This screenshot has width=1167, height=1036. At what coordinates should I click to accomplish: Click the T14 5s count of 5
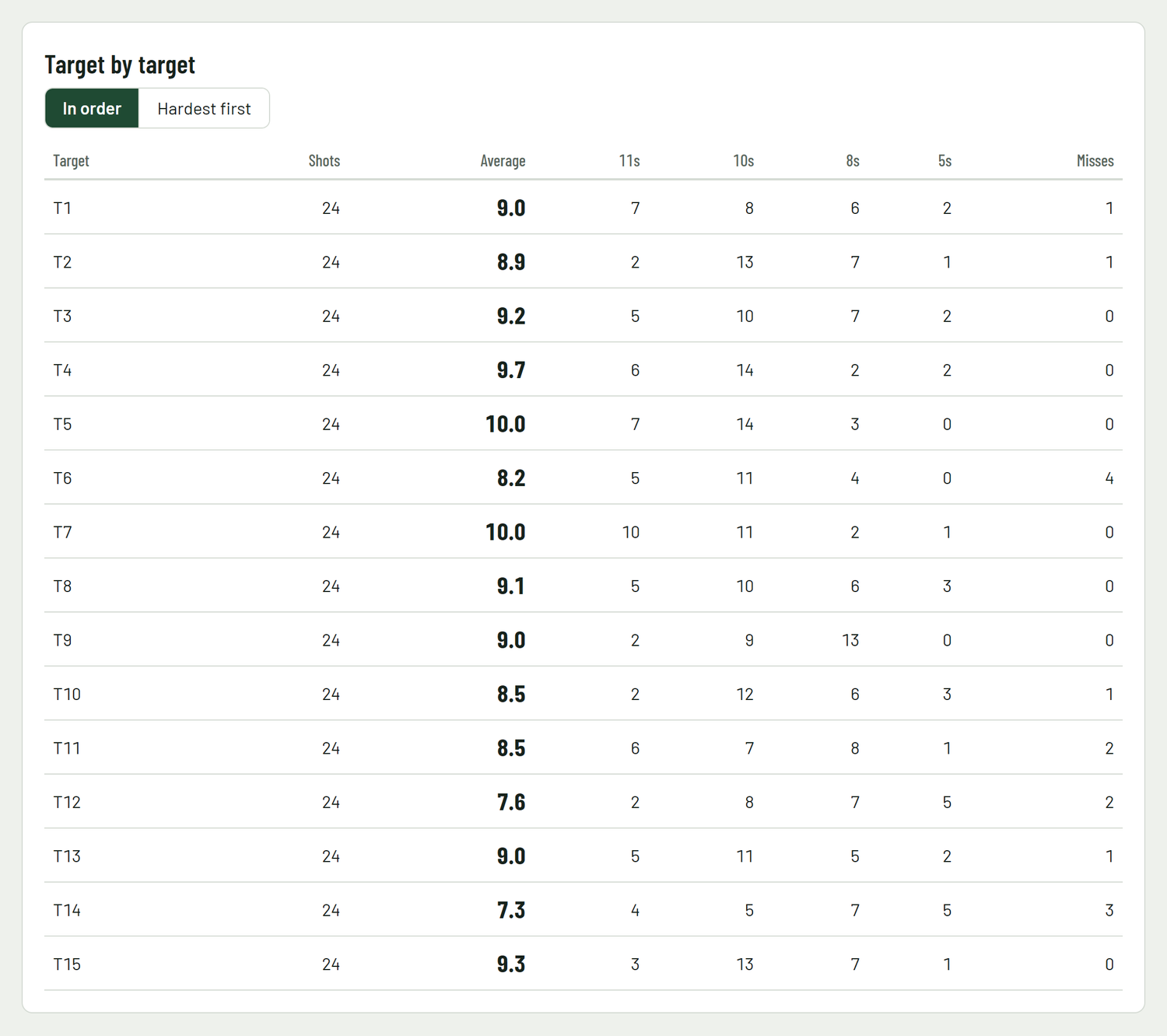coord(947,911)
